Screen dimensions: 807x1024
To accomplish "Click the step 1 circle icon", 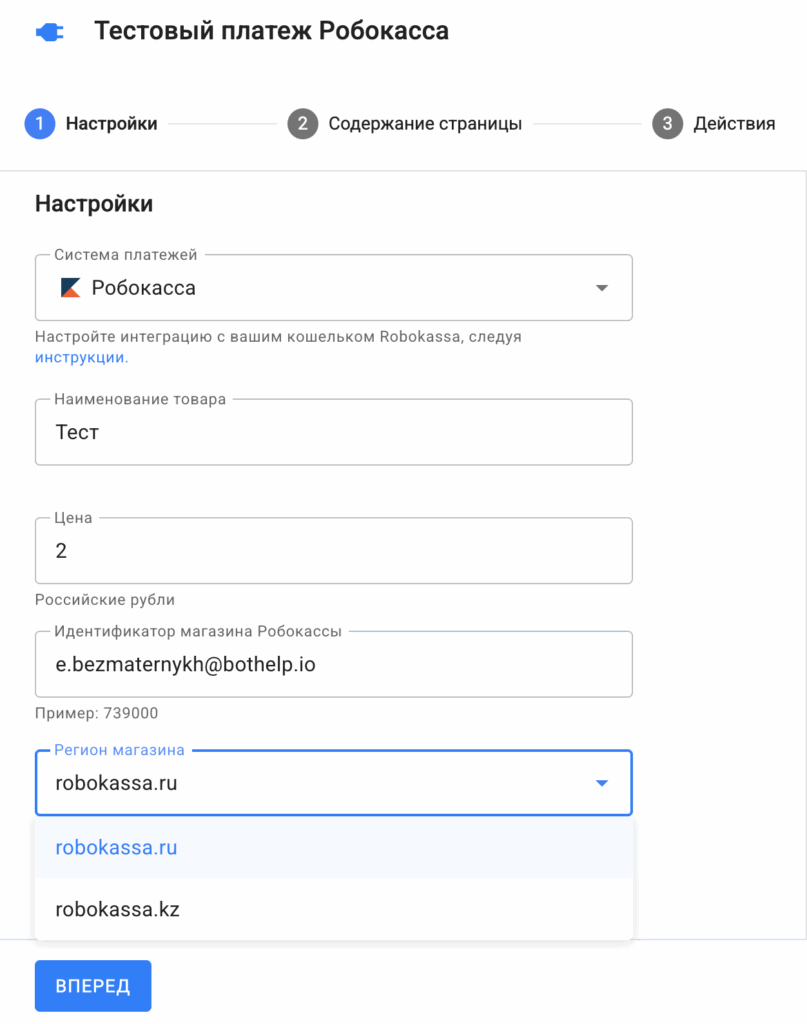I will pos(40,124).
